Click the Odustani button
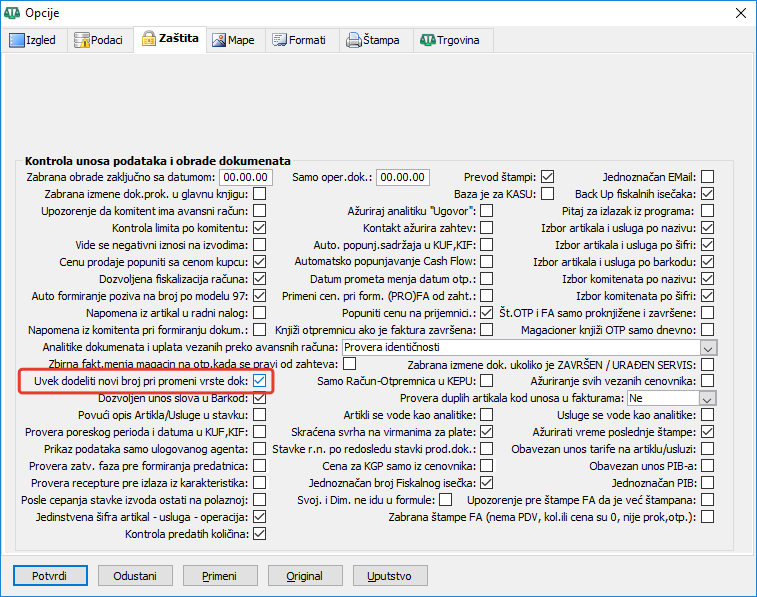The width and height of the screenshot is (757, 597). [134, 576]
